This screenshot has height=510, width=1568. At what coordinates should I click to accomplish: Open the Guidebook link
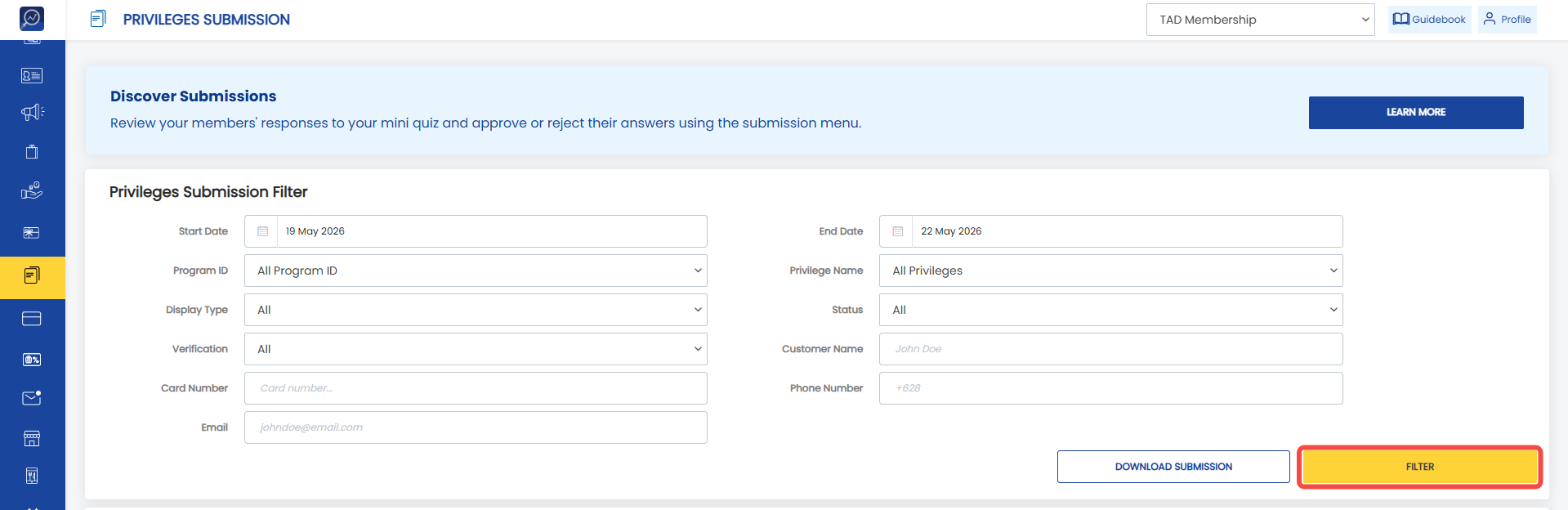pyautogui.click(x=1429, y=20)
